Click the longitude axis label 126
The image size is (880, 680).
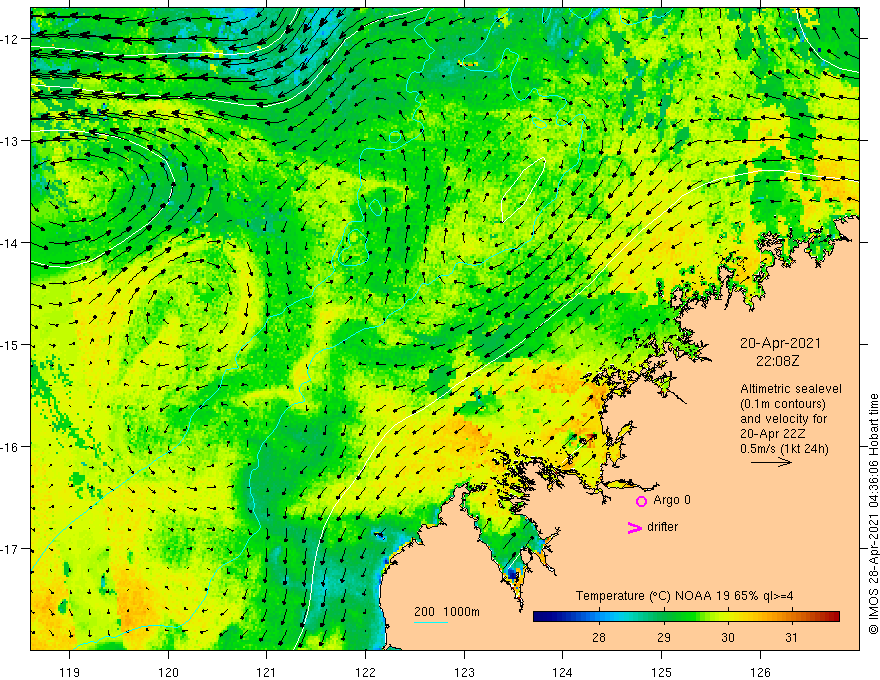[x=760, y=672]
